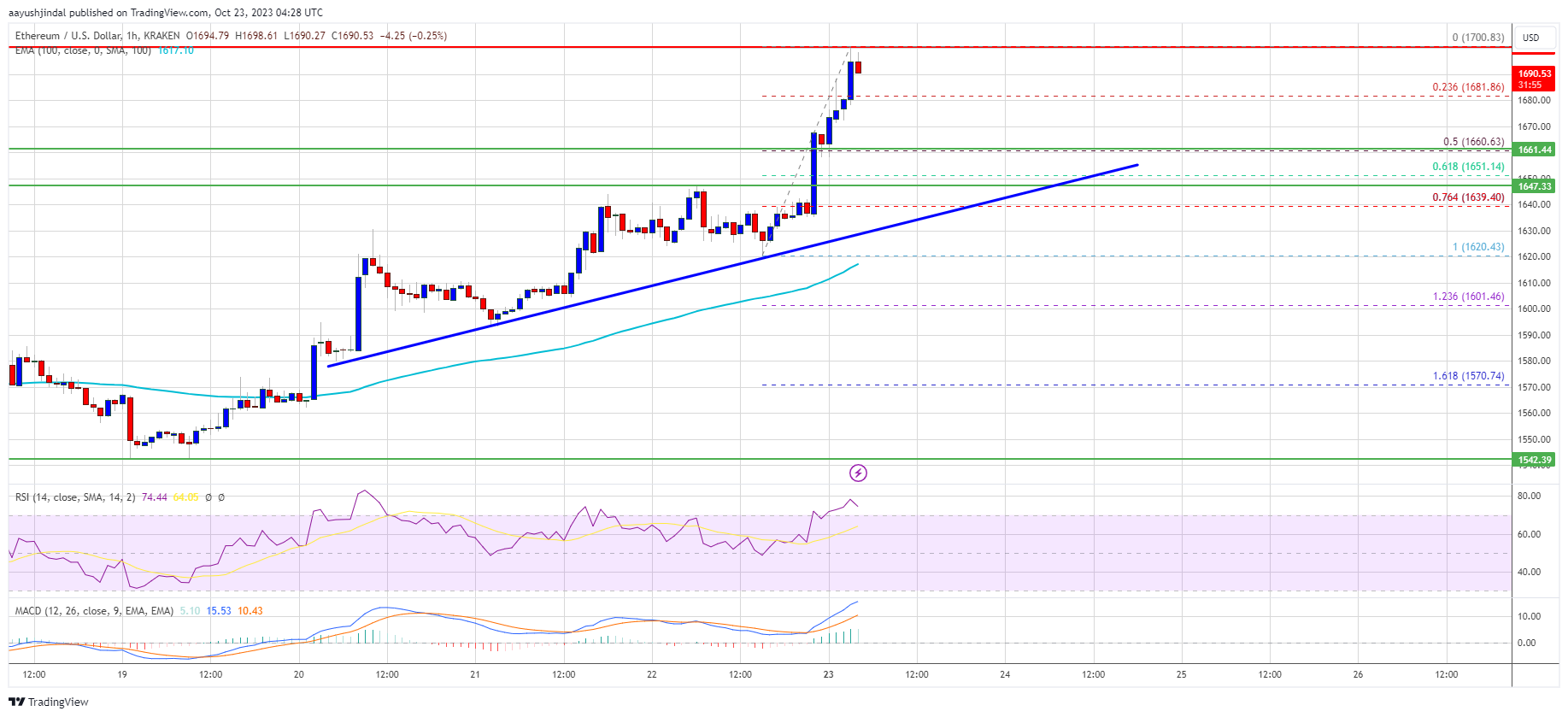1568x717 pixels.
Task: Click the green 1661.44 price level label
Action: point(1535,150)
